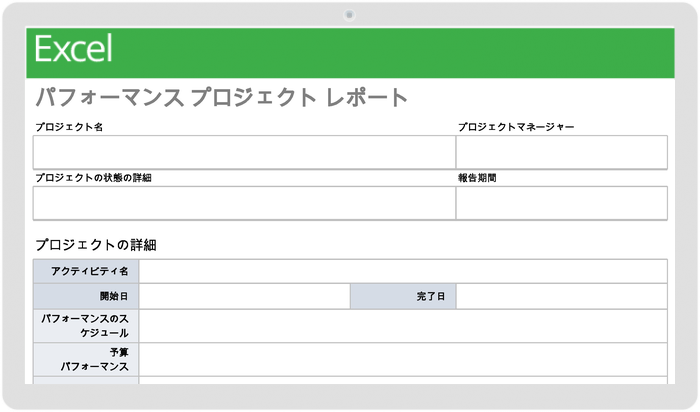Select the パフォーマンスのスケジュール label cell
700x412 pixels.
tap(86, 326)
